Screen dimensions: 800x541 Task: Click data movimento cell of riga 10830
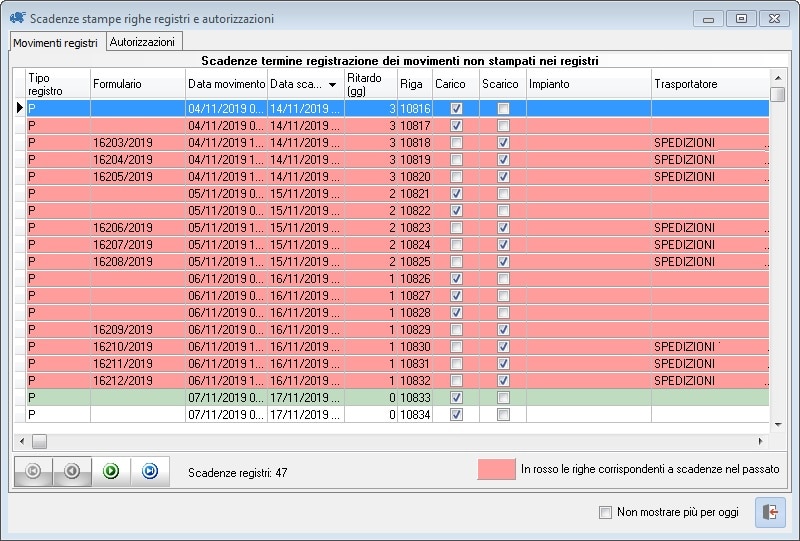coord(227,347)
